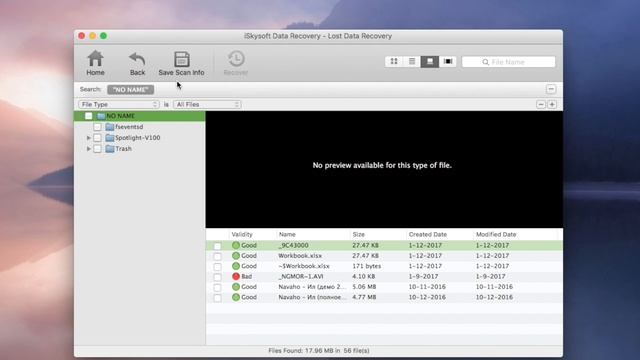Switch to list view mode

[412, 62]
